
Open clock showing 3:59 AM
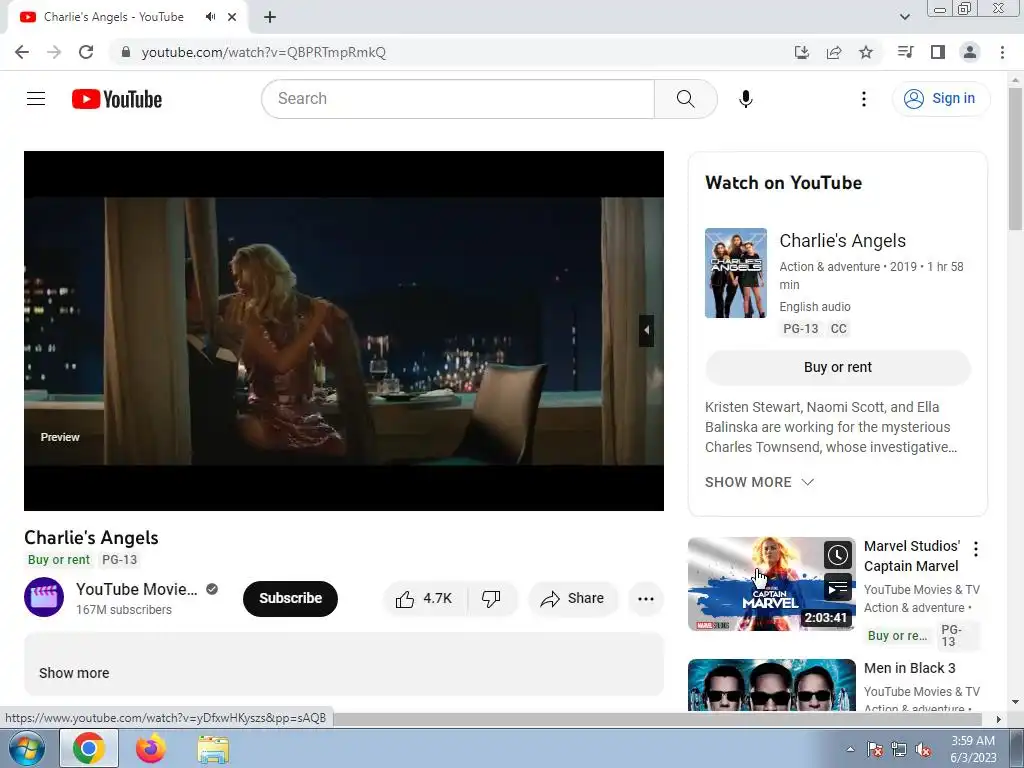coord(973,749)
